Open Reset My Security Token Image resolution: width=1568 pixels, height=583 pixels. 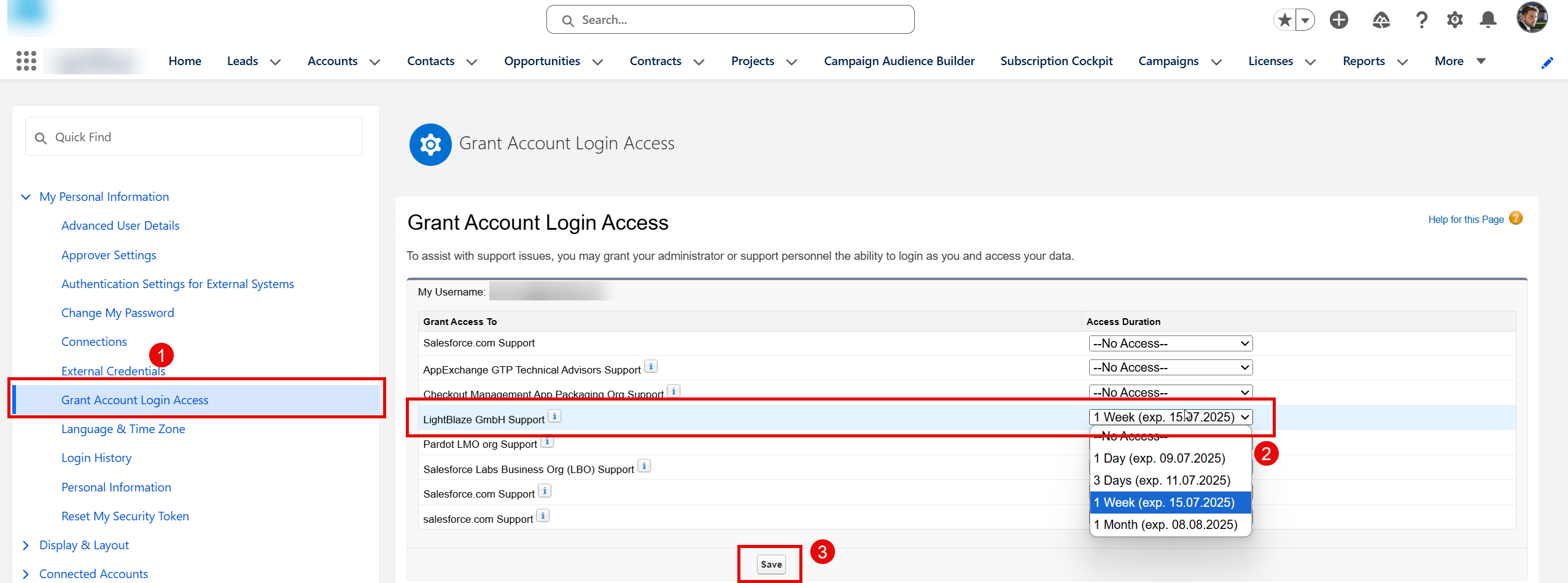[125, 516]
